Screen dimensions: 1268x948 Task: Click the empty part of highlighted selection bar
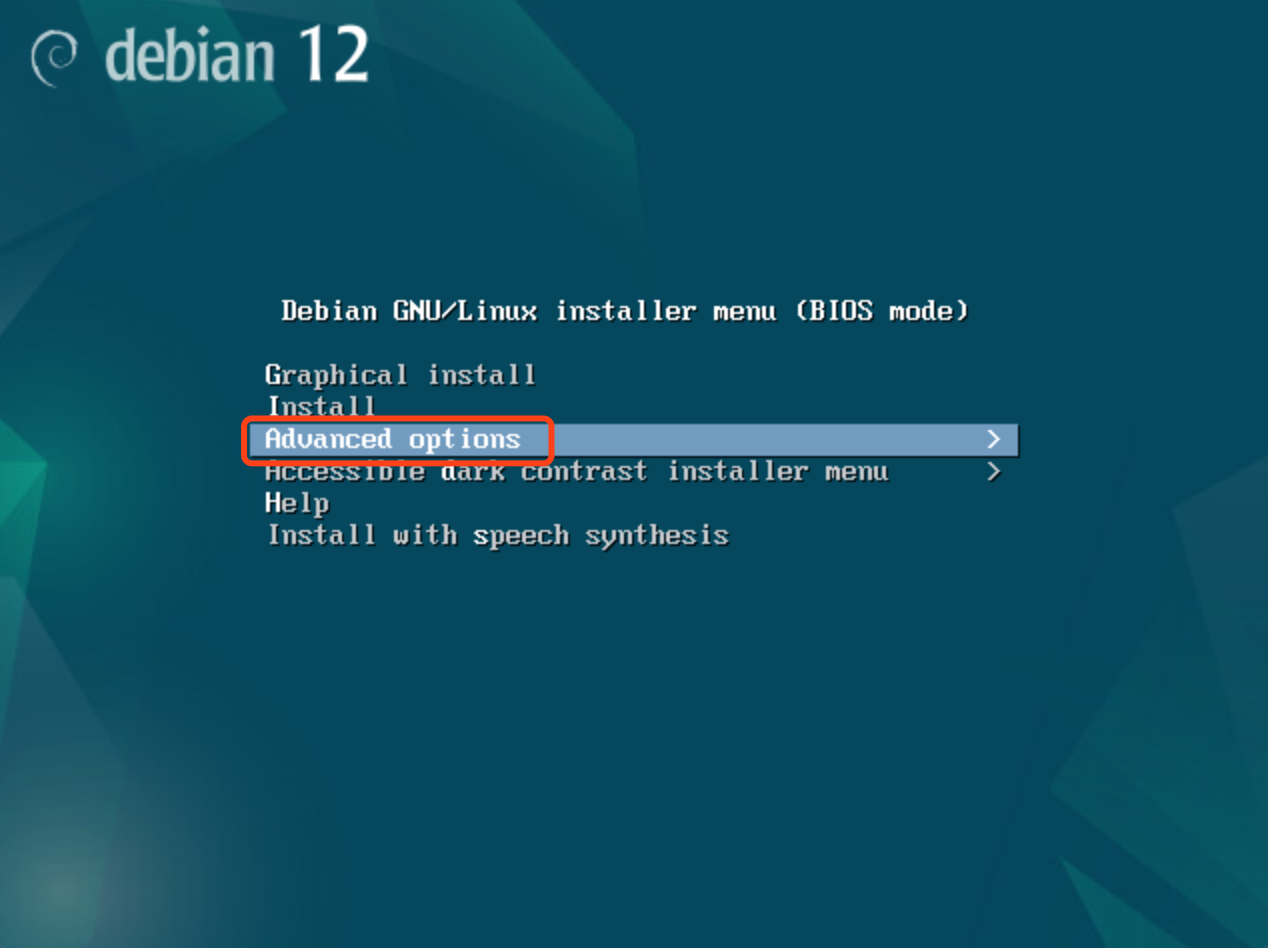pyautogui.click(x=765, y=440)
